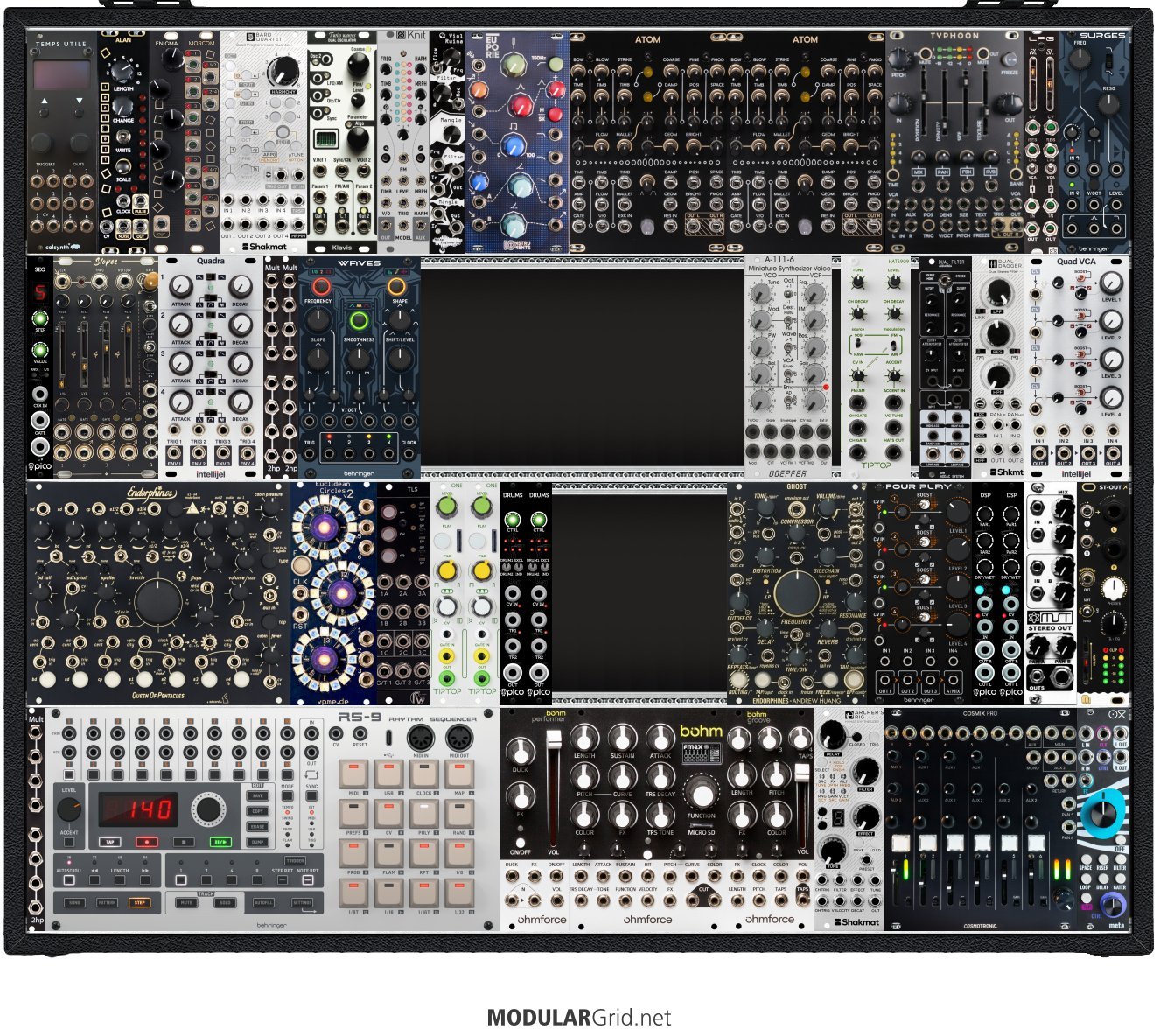Toggle the ACCENT button on the RS-9
The height and width of the screenshot is (1036, 1160).
[x=68, y=842]
